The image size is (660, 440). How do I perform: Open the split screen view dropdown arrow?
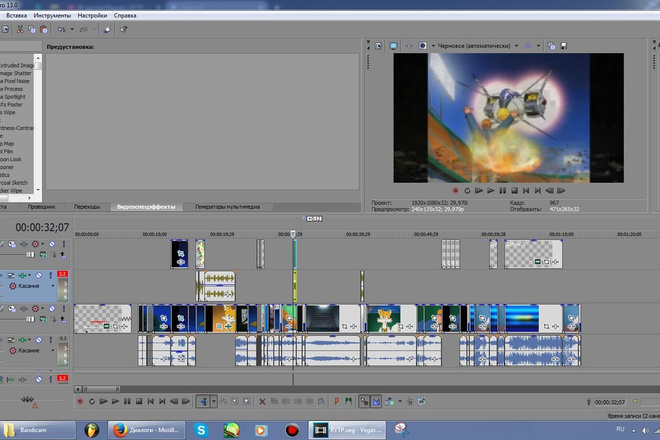click(433, 46)
